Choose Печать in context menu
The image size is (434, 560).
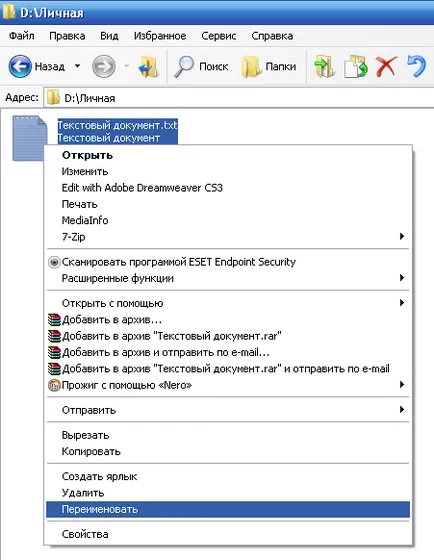[x=228, y=204]
